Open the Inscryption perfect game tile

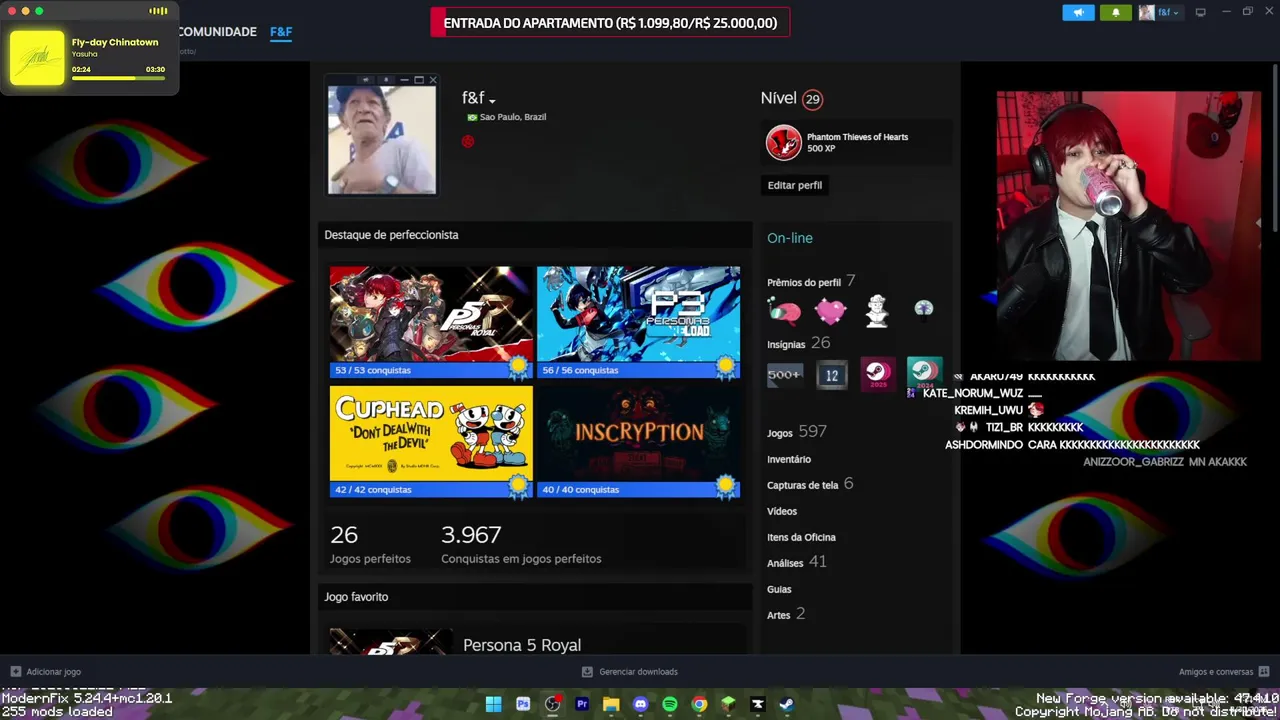point(639,442)
